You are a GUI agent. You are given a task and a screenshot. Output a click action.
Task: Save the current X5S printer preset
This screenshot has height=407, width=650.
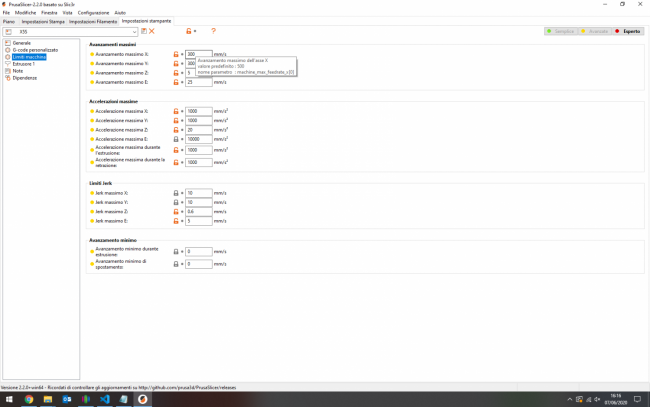tap(144, 31)
